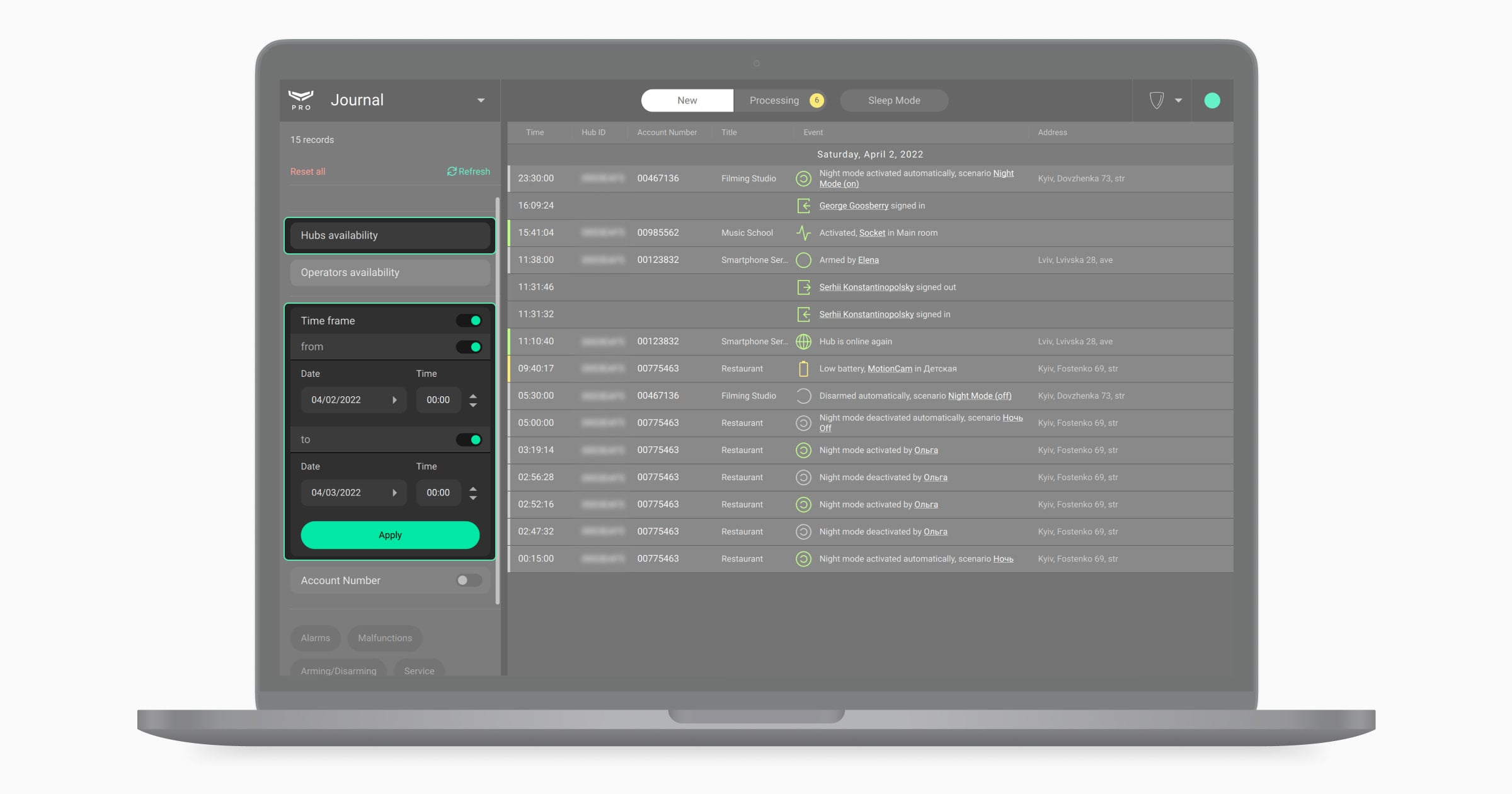The image size is (1512, 794).
Task: Click the sign-in arrow icon beside George Goosberry
Action: click(x=803, y=205)
